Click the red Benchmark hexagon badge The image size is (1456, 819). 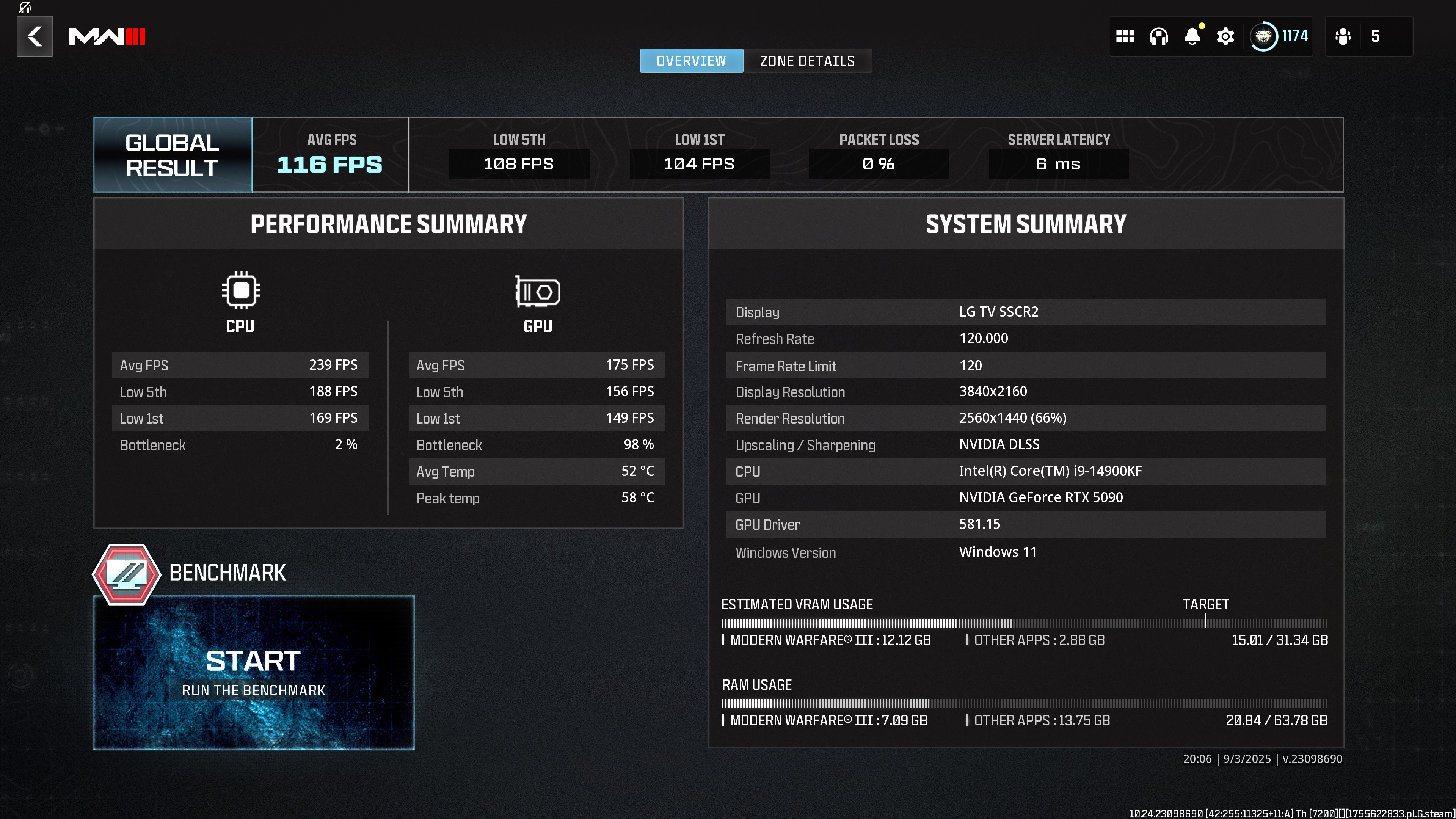pos(127,574)
